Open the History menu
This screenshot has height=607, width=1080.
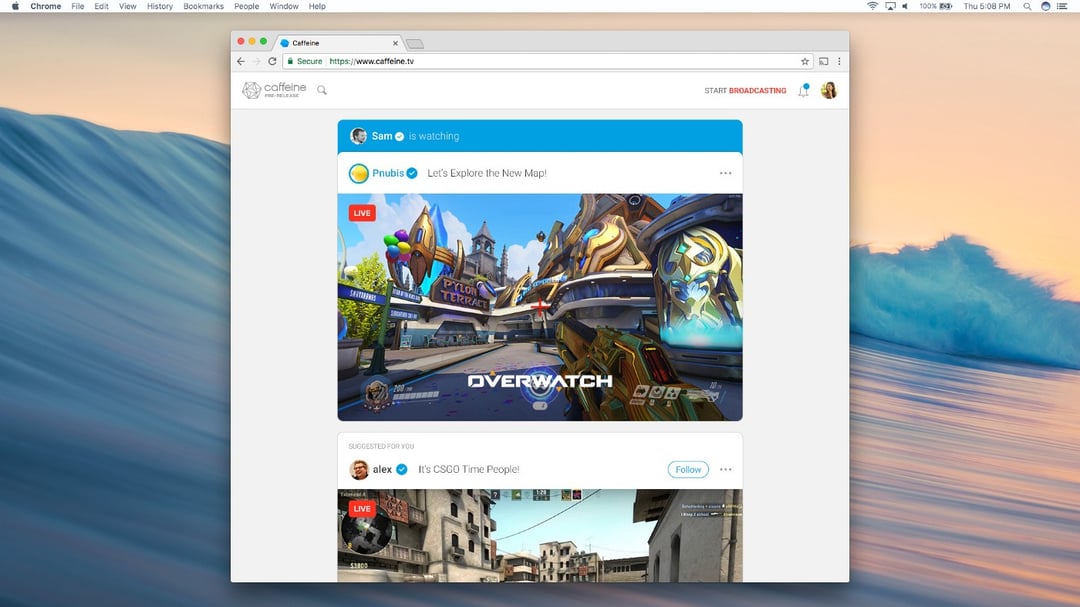point(160,6)
